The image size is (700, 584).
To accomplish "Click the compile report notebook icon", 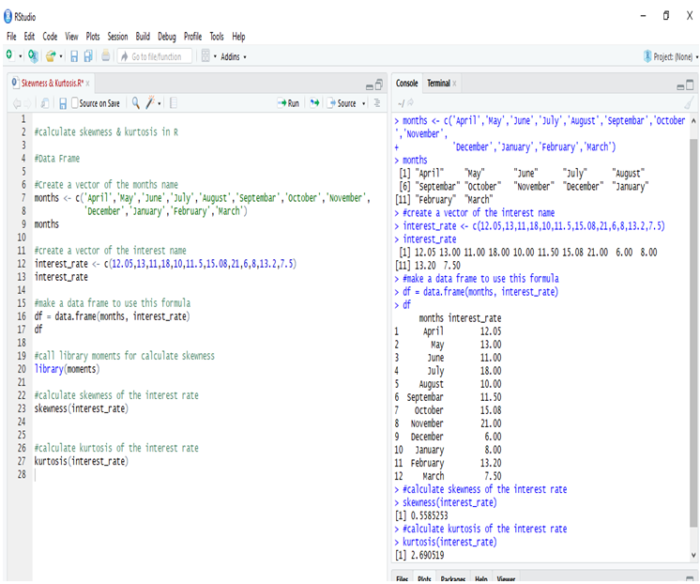I will [x=173, y=103].
